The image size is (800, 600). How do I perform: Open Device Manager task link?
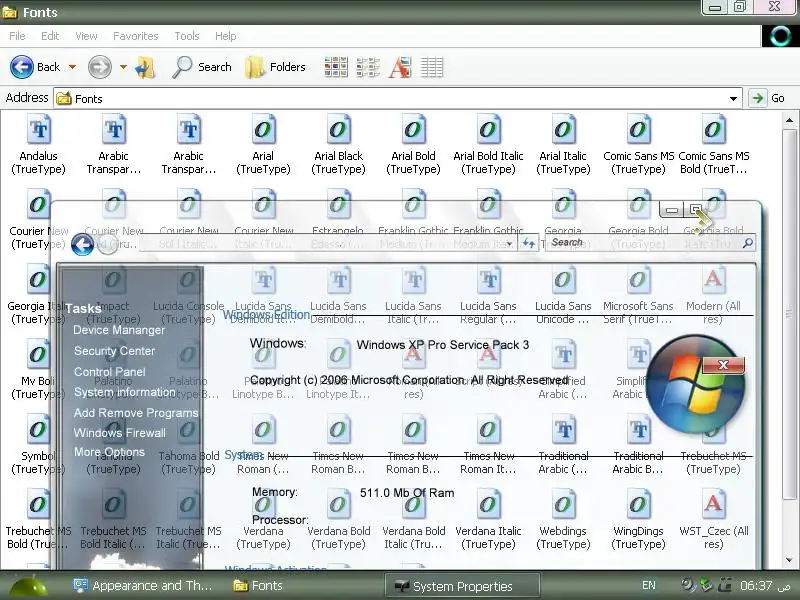(119, 330)
